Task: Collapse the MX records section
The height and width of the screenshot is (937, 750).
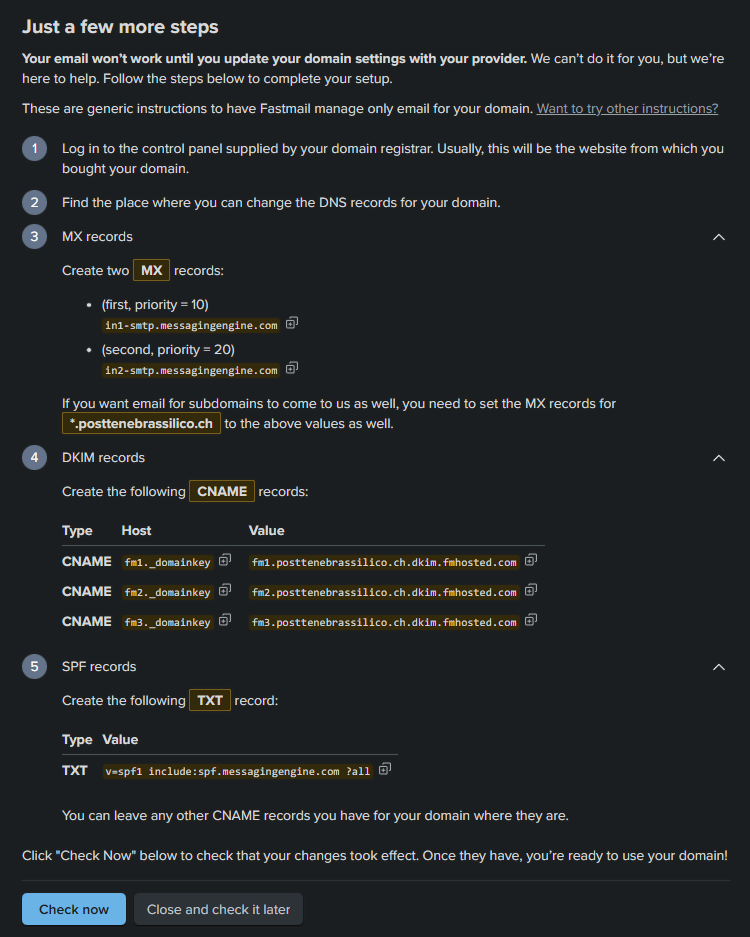Action: click(x=718, y=237)
